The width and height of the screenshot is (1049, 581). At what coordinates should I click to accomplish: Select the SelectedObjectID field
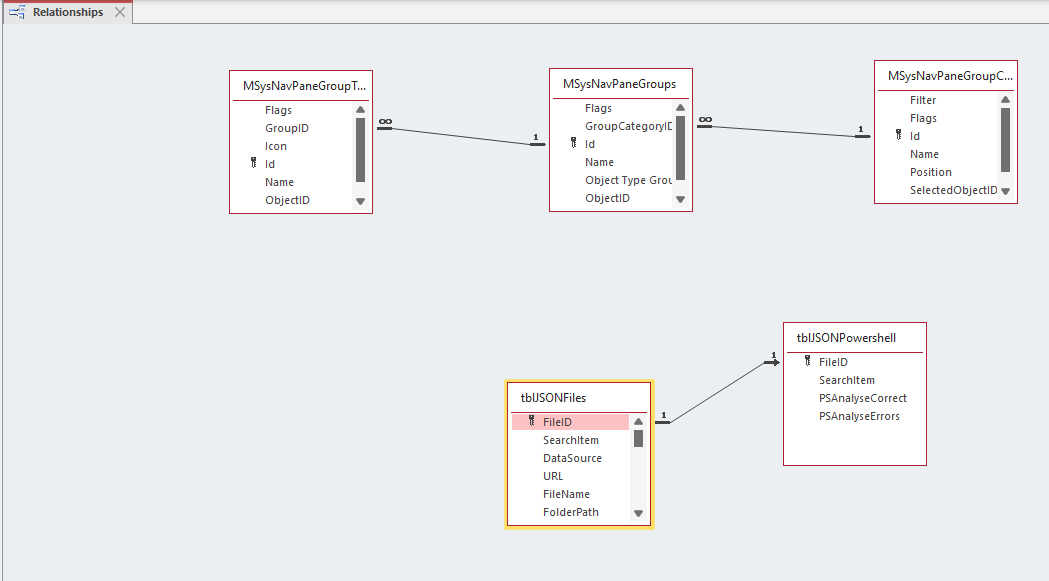pos(953,190)
